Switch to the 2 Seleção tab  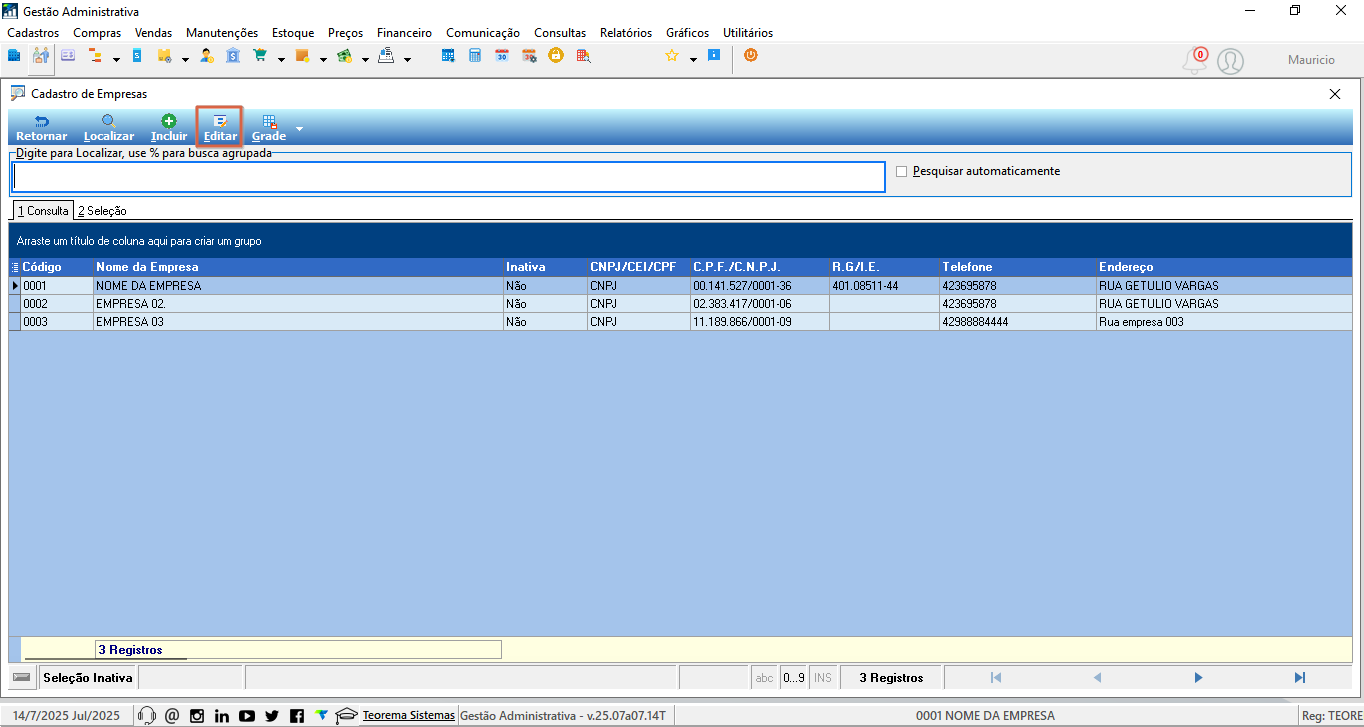[102, 211]
